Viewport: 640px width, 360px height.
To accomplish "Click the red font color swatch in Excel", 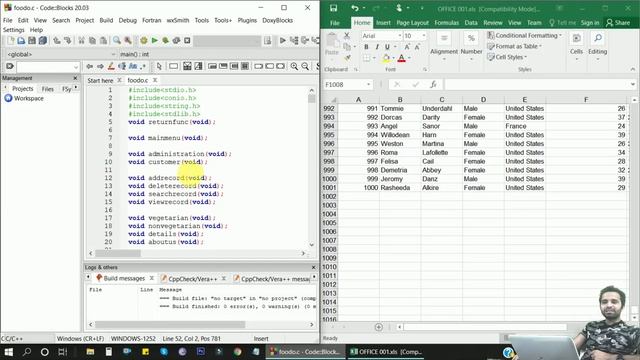I will click(x=402, y=58).
